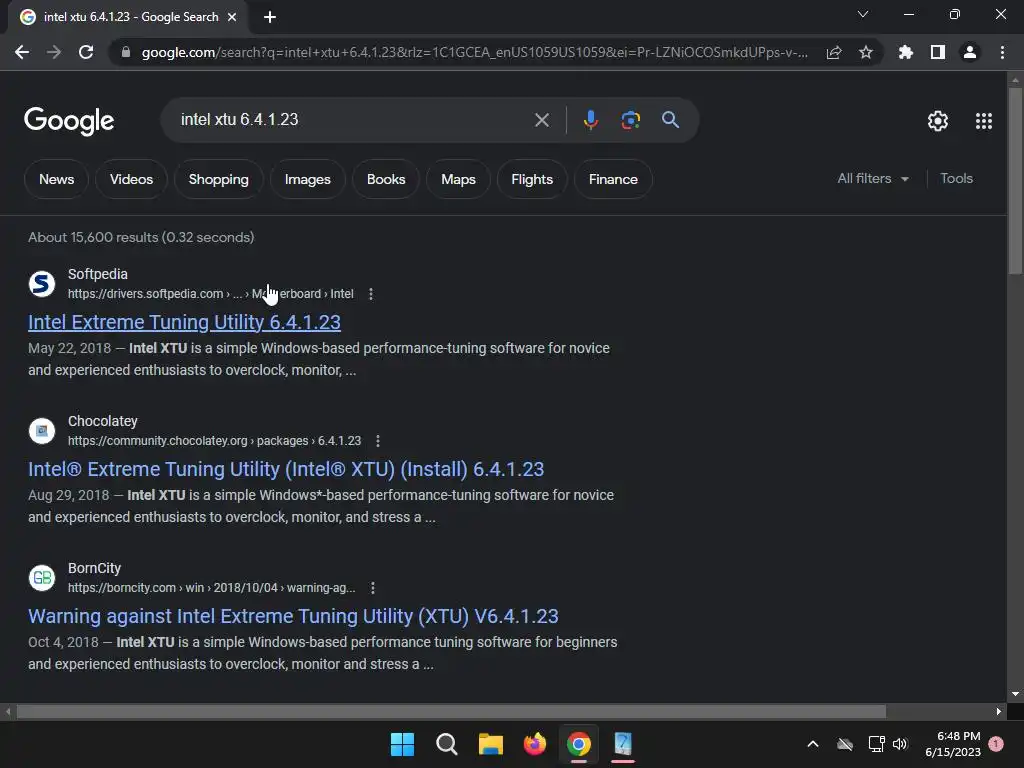
Task: Open the more options dots for Chocolatey result
Action: (377, 441)
